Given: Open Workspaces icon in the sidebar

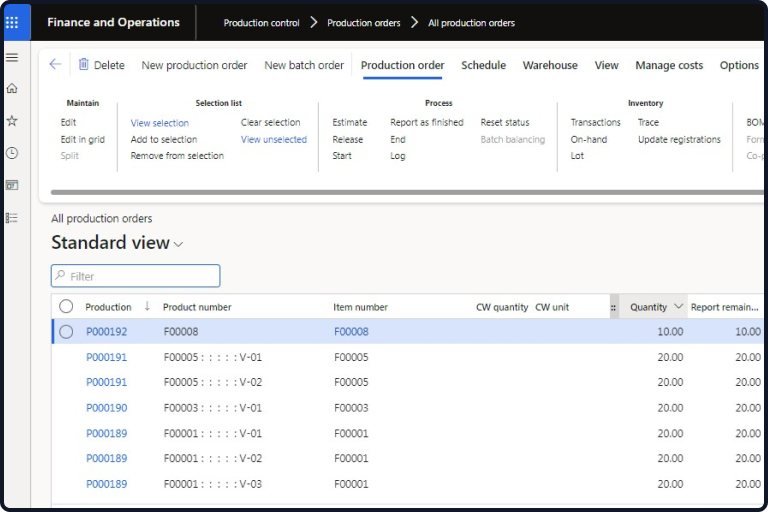Looking at the screenshot, I should (x=12, y=185).
